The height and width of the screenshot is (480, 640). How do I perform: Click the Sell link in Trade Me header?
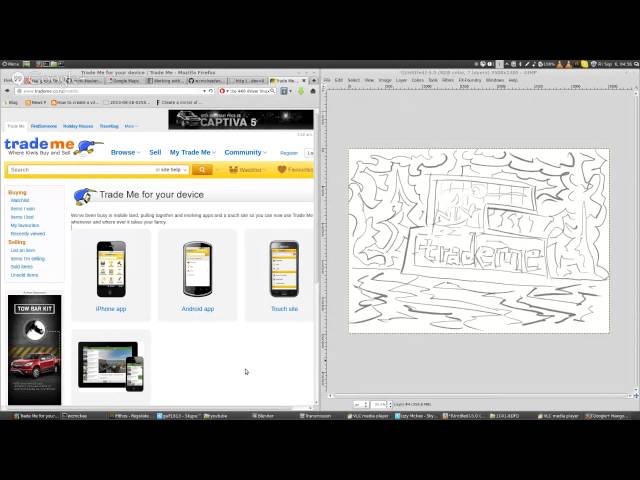pos(155,153)
